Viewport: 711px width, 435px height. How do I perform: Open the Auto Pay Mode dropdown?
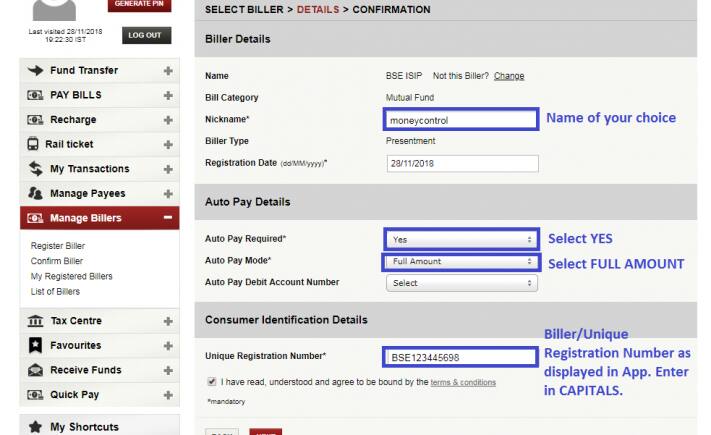point(461,262)
